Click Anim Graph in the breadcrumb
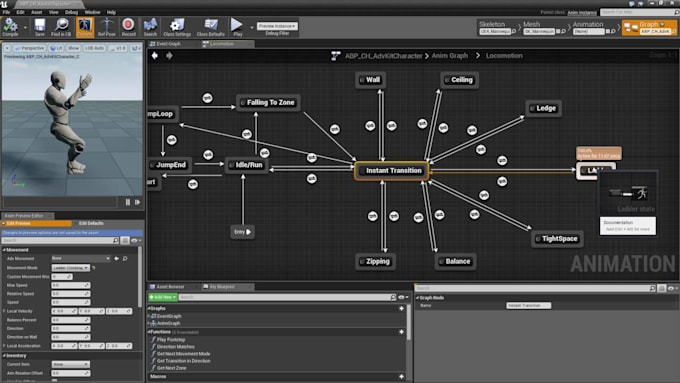Viewport: 680px width, 383px height. click(x=450, y=56)
